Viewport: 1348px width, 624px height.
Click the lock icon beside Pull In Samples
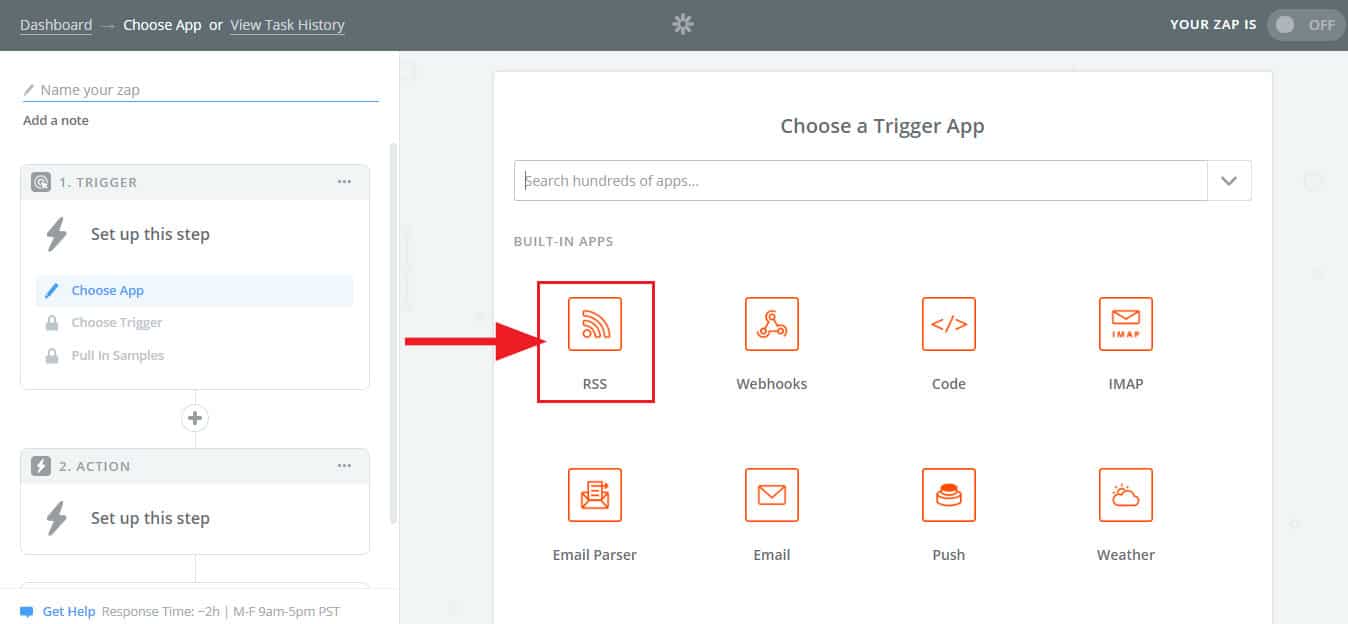[52, 356]
